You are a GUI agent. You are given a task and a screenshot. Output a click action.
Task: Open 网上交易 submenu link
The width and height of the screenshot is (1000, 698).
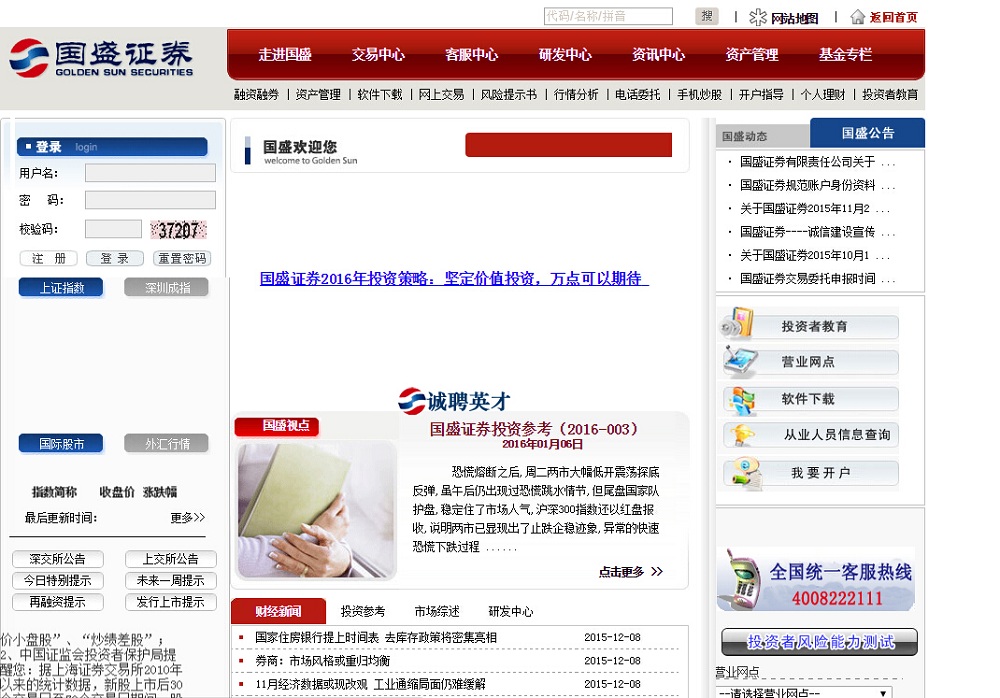tap(441, 94)
